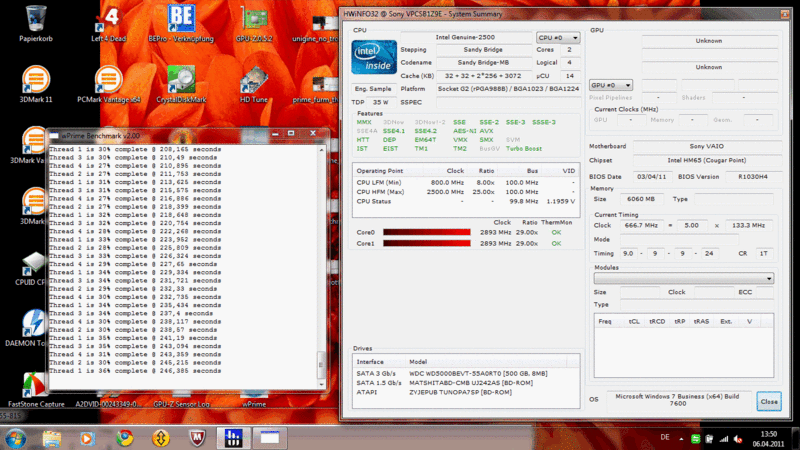Click the volume tray icon
Image resolution: width=800 pixels, height=450 pixels.
point(738,438)
